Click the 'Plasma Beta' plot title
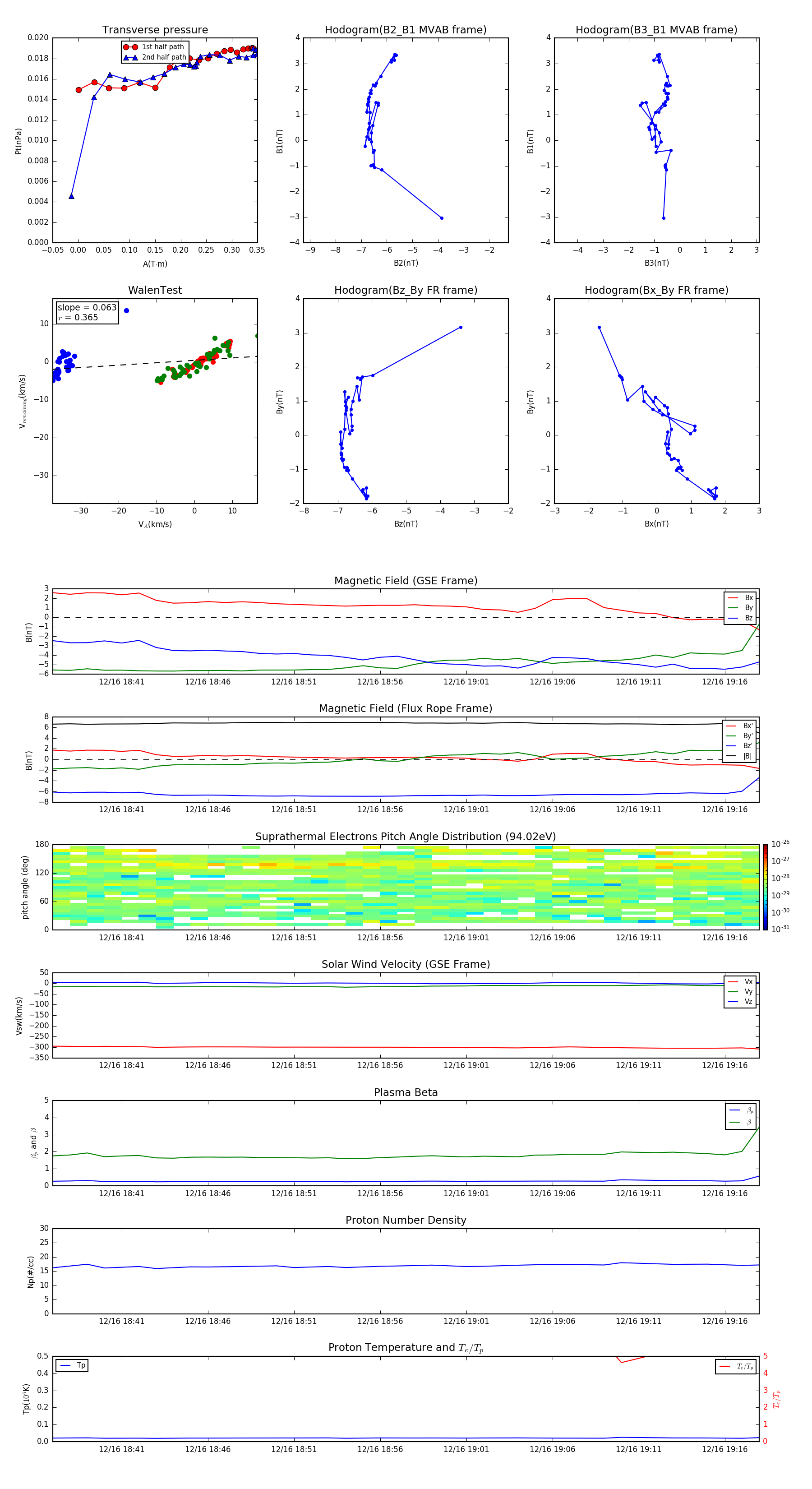Screen dimensions: 812x1489 point(406,1093)
